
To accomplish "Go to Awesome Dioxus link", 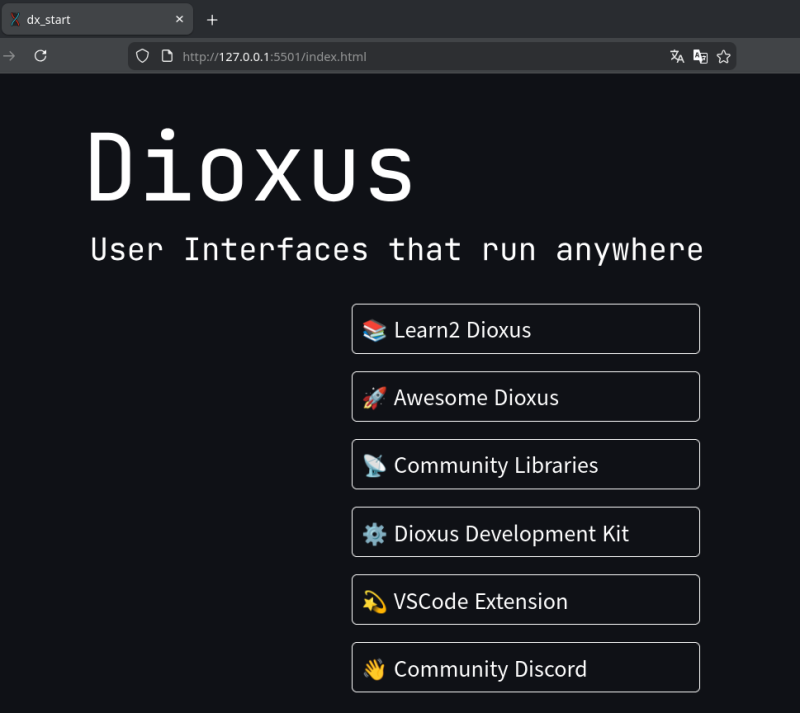I will (x=525, y=397).
